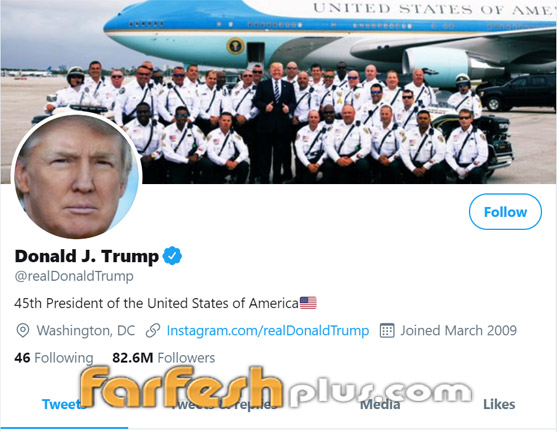
Task: Click the Joined March 2009 text
Action: click(459, 331)
